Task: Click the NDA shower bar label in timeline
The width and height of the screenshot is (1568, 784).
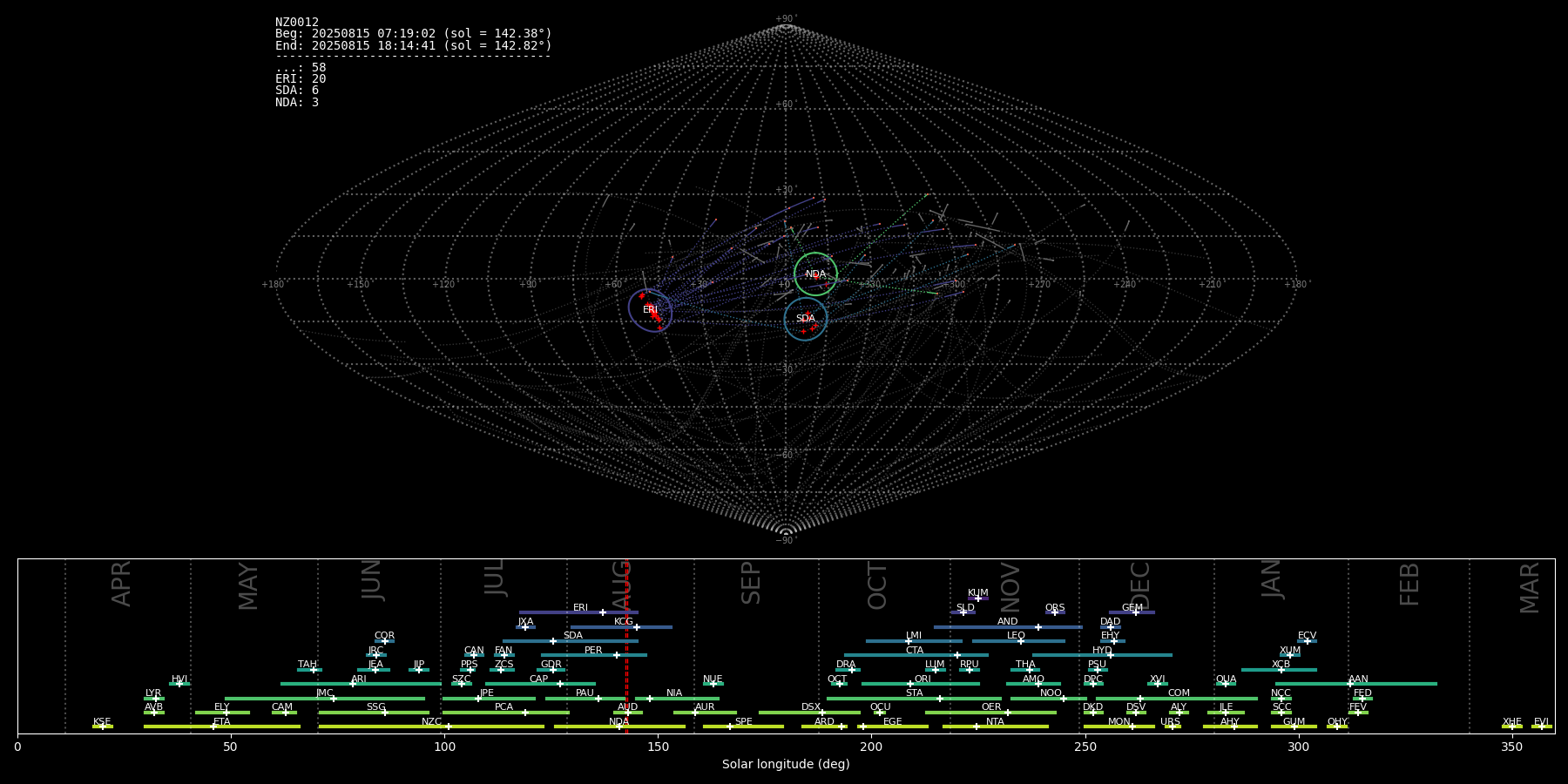Action: 618,722
